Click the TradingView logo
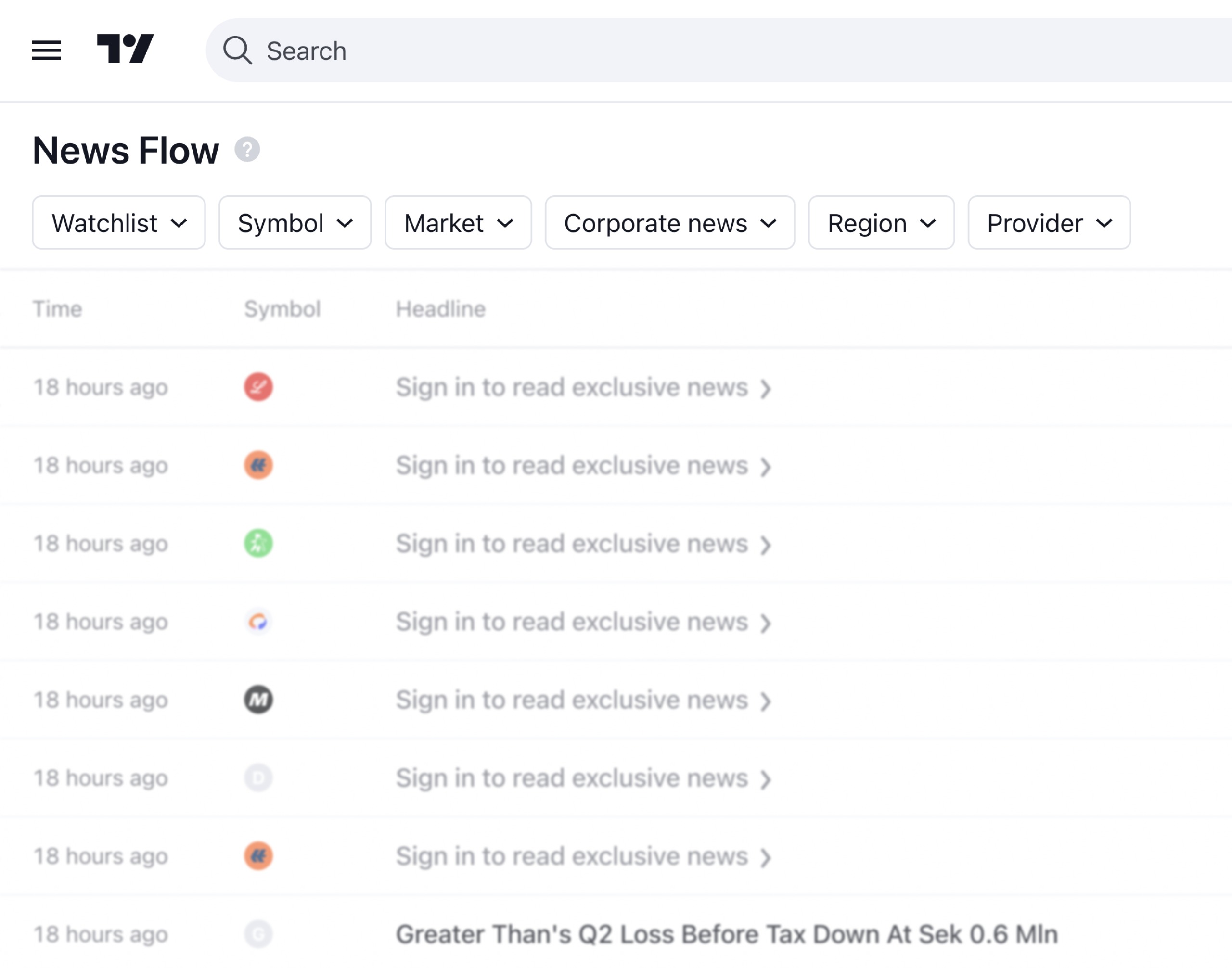Viewport: 1232px width, 968px height. pyautogui.click(x=125, y=49)
